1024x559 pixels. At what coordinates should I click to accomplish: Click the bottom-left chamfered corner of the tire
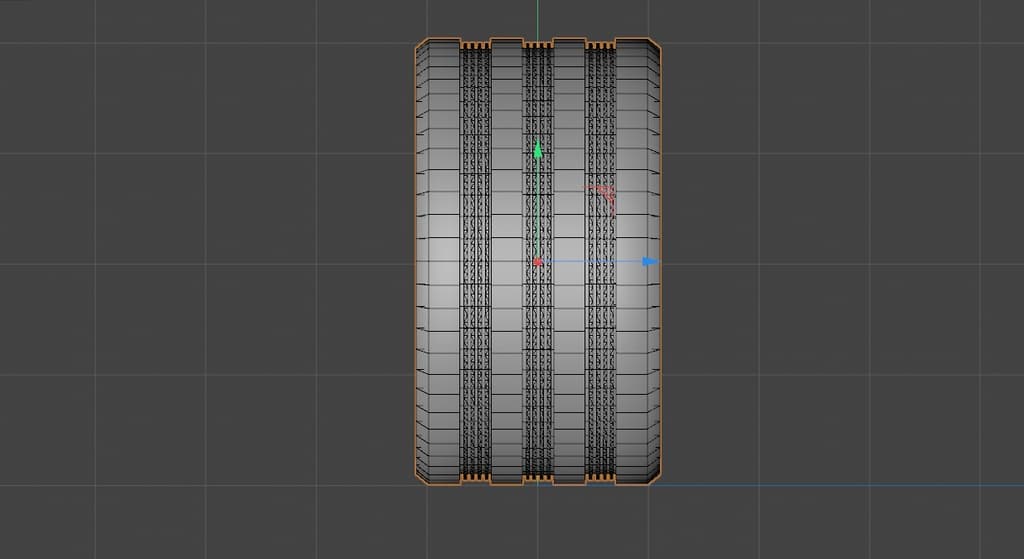click(421, 479)
